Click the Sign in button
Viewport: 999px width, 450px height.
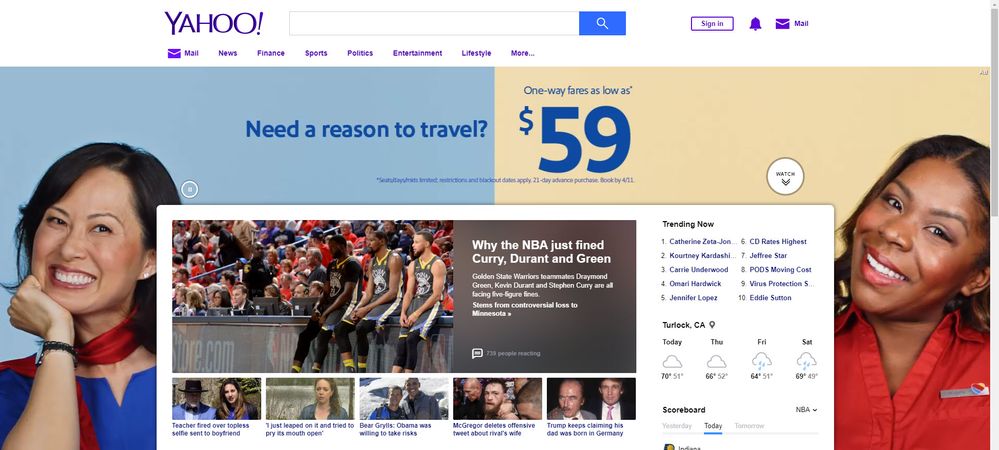(712, 24)
